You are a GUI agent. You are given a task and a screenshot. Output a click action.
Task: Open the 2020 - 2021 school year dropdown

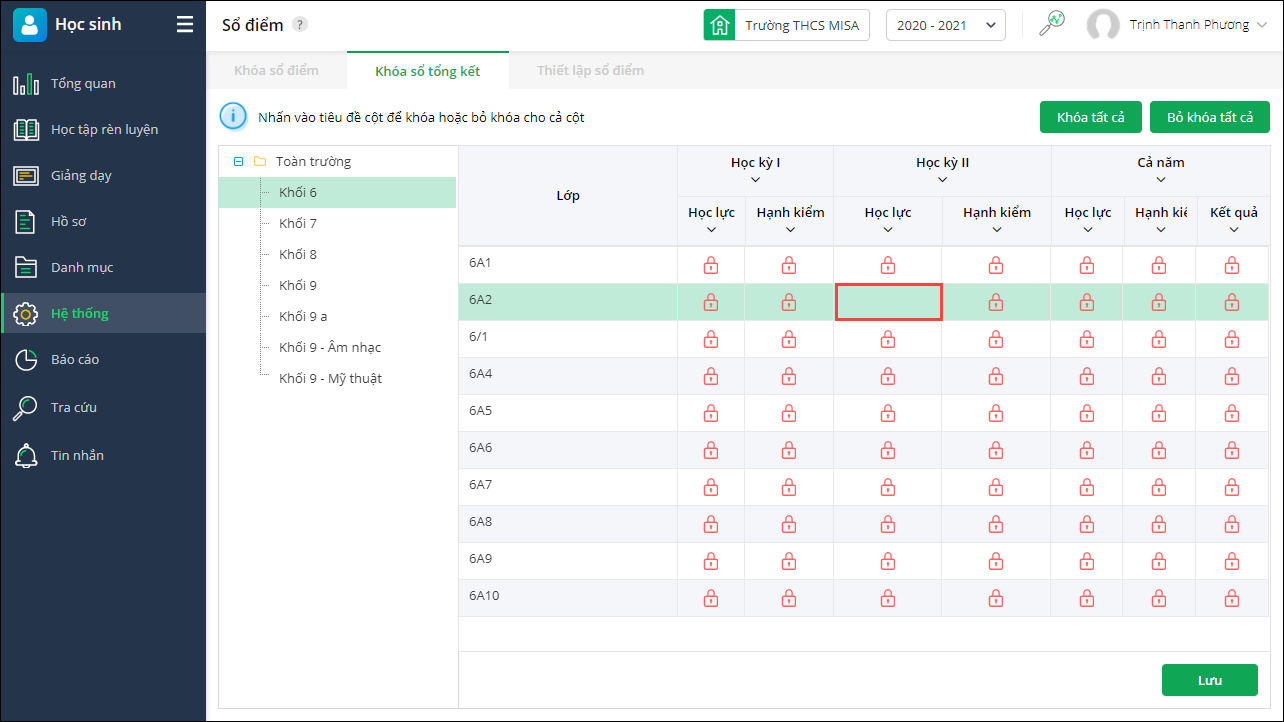pyautogui.click(x=945, y=25)
